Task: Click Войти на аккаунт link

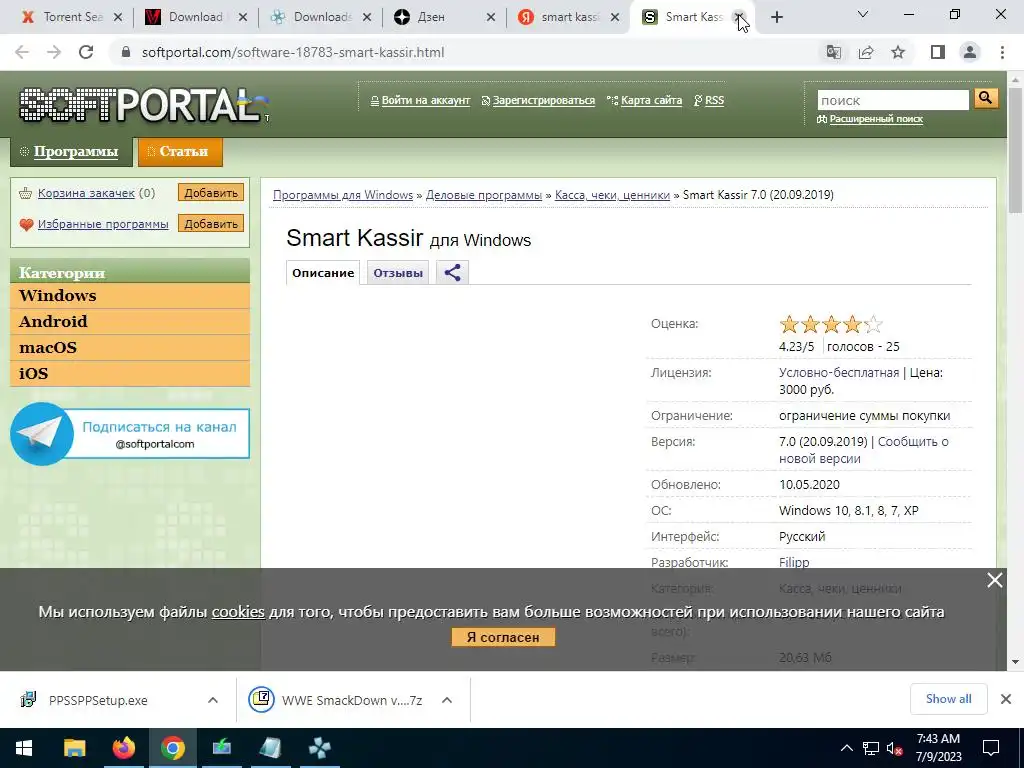Action: pos(425,101)
